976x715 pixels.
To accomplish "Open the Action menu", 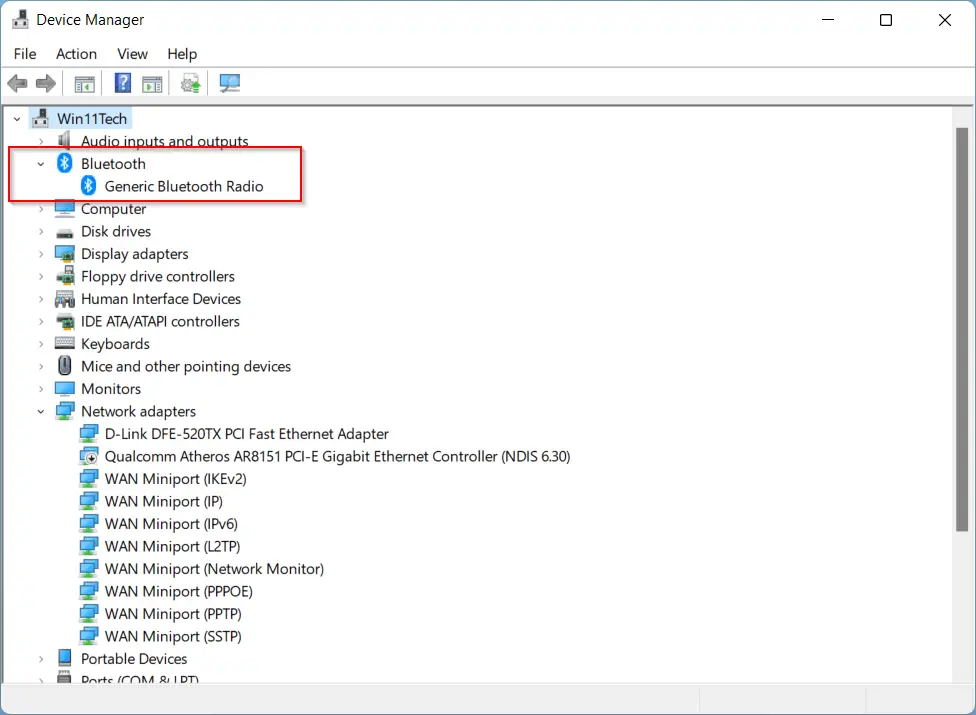I will tap(77, 54).
